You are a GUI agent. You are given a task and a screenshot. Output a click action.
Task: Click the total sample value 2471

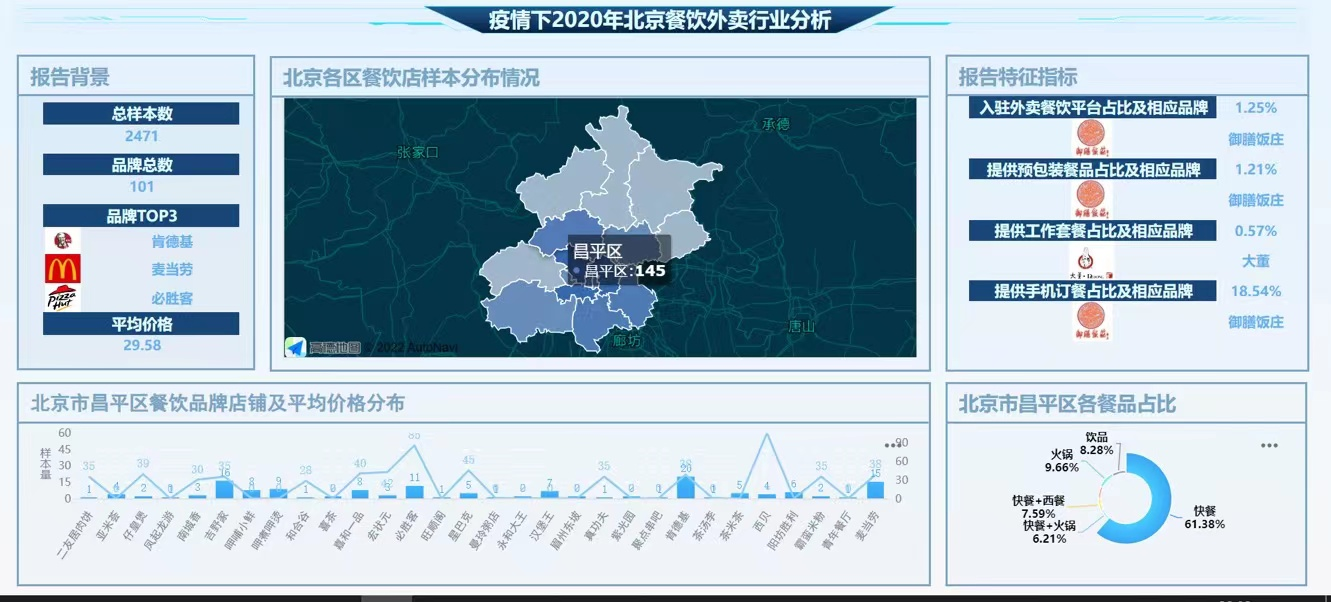tap(141, 136)
